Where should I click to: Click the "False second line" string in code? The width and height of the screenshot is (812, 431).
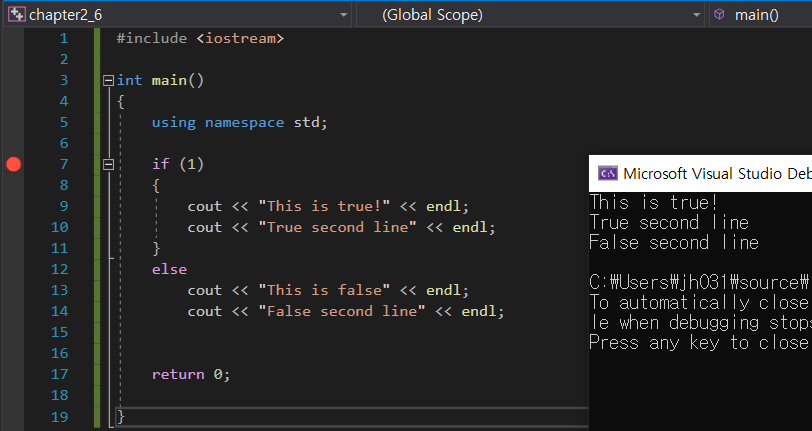point(342,311)
